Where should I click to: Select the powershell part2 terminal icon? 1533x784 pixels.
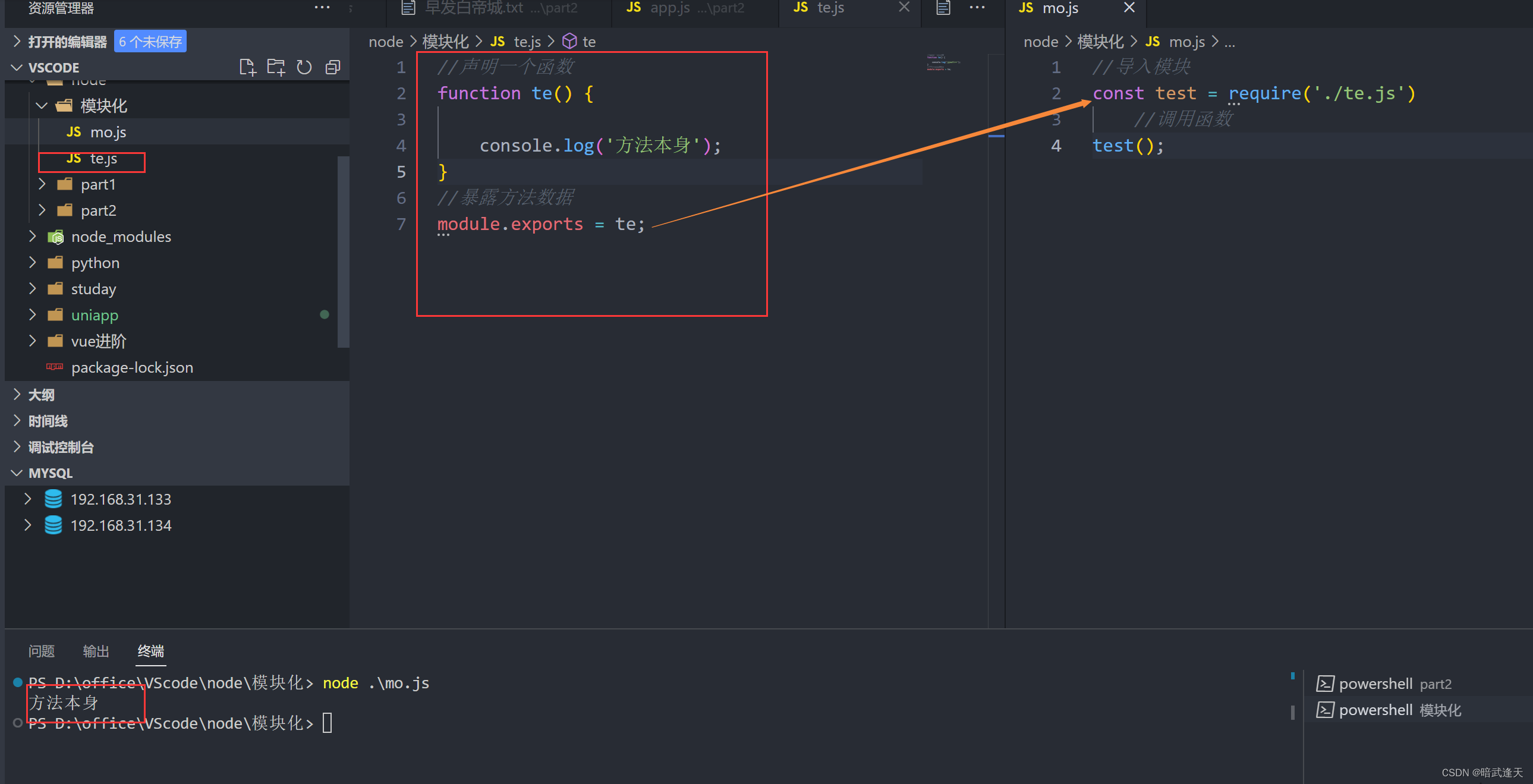(x=1325, y=684)
